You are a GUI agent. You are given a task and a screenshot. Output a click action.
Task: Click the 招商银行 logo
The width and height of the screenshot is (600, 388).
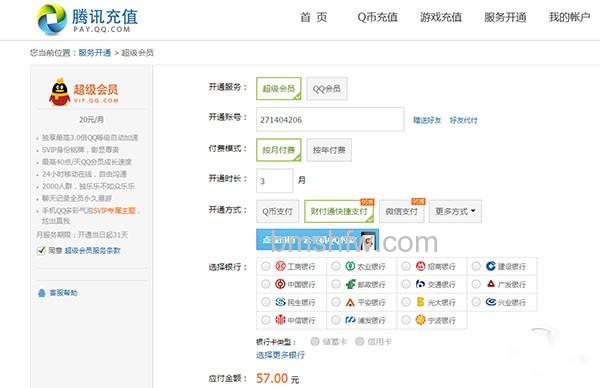421,266
